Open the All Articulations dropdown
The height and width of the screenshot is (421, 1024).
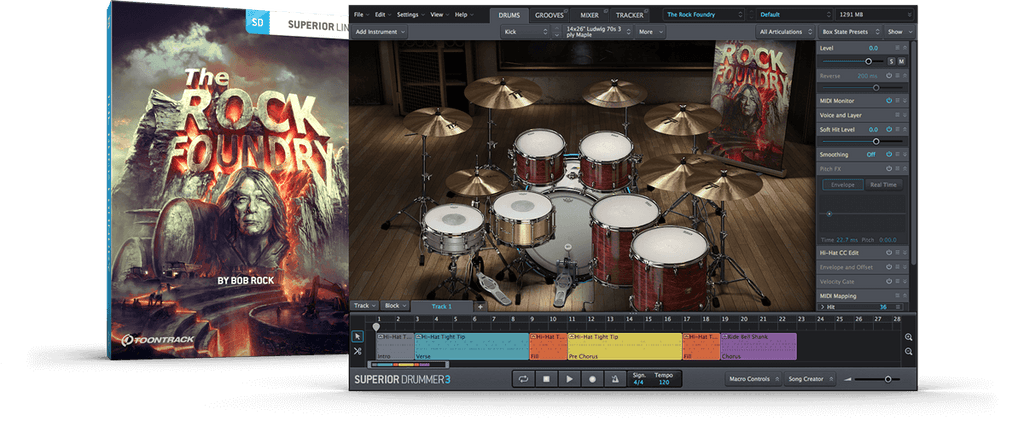(x=786, y=31)
